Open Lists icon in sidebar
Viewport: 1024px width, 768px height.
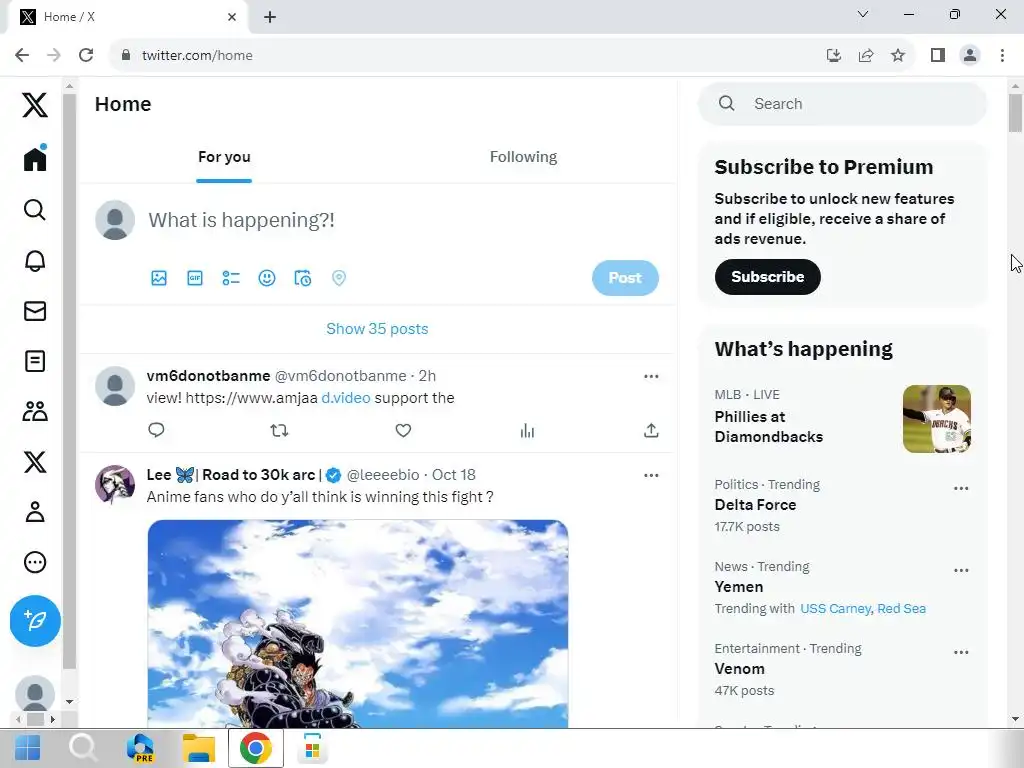pyautogui.click(x=35, y=361)
